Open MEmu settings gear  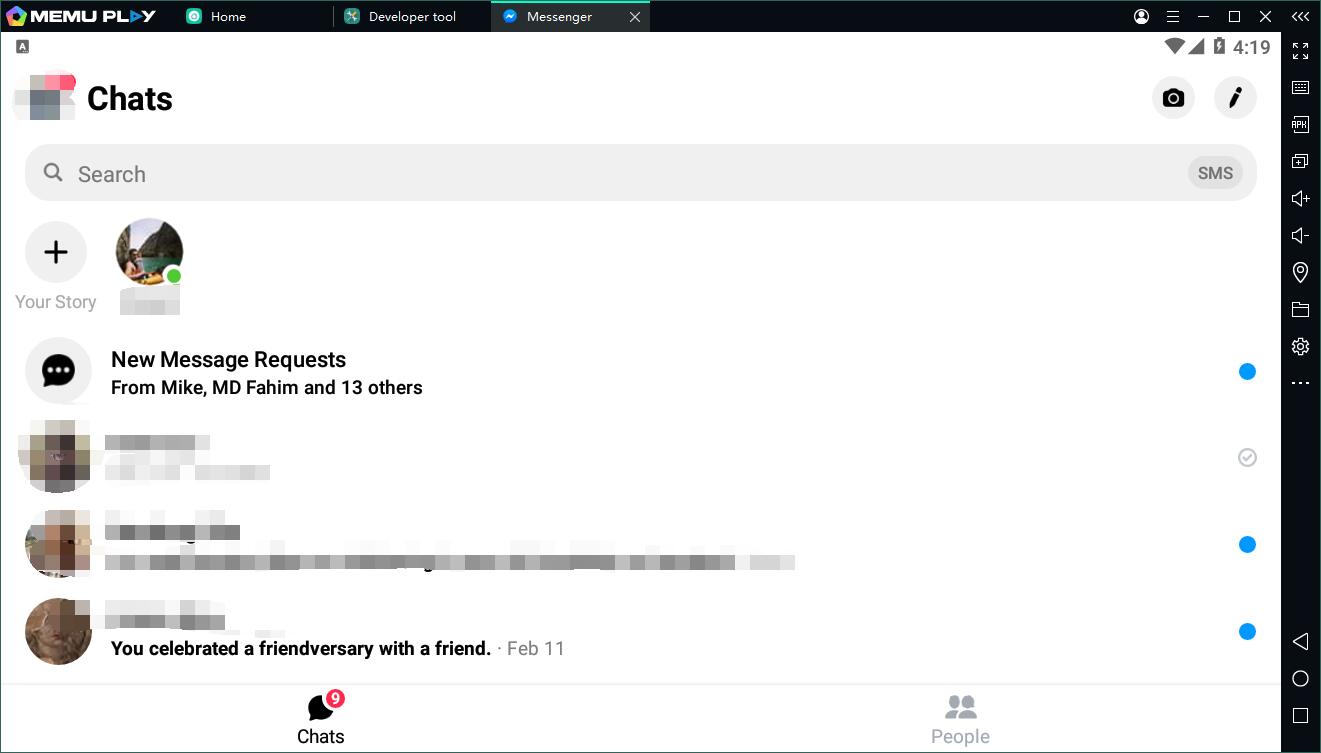1300,346
